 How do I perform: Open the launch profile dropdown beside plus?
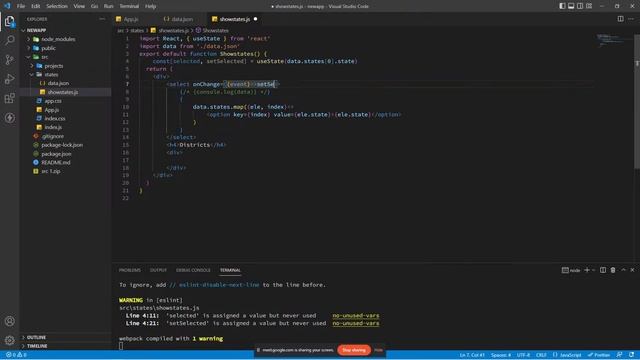pyautogui.click(x=593, y=270)
